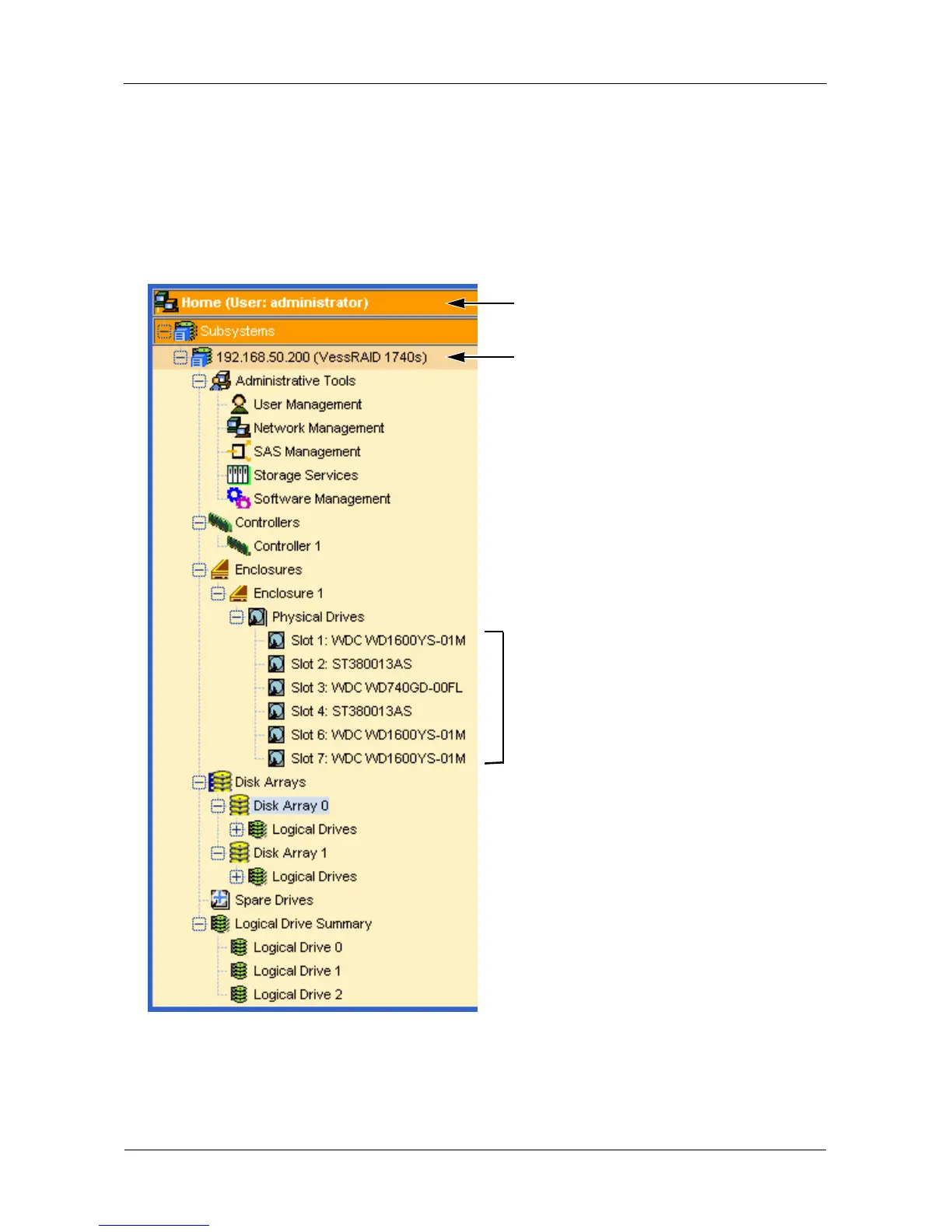The height and width of the screenshot is (1232, 952).
Task: Click the Disk Array 1 icon
Action: (x=240, y=853)
